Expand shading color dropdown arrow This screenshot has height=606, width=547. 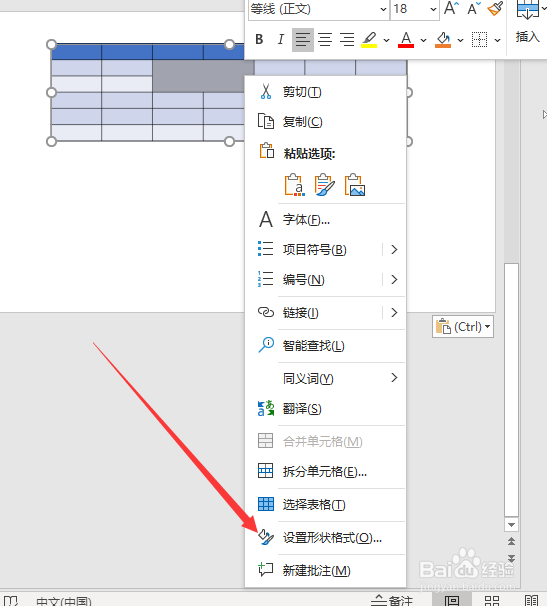point(460,40)
